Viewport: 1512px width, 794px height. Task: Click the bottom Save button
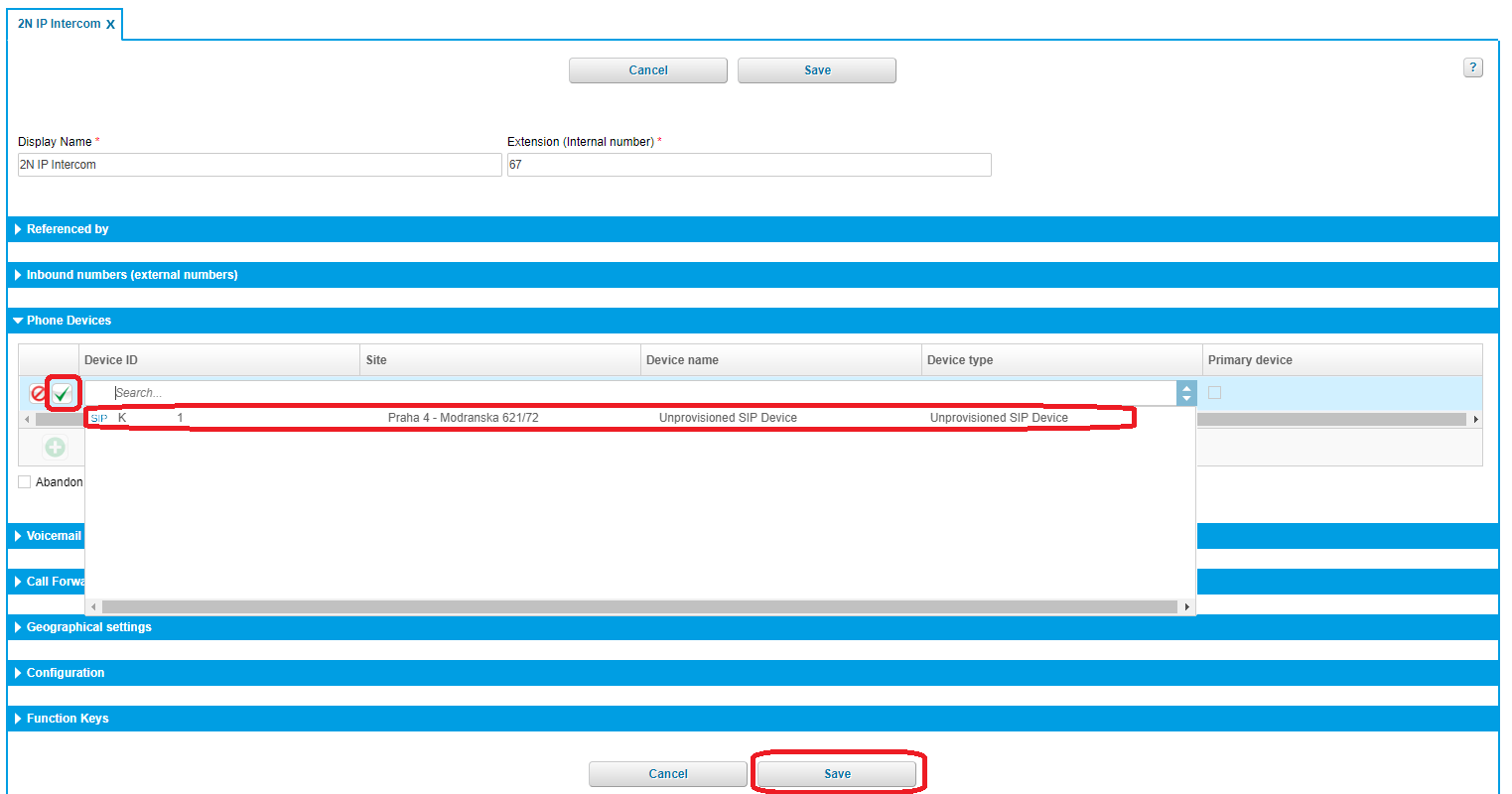[x=837, y=774]
